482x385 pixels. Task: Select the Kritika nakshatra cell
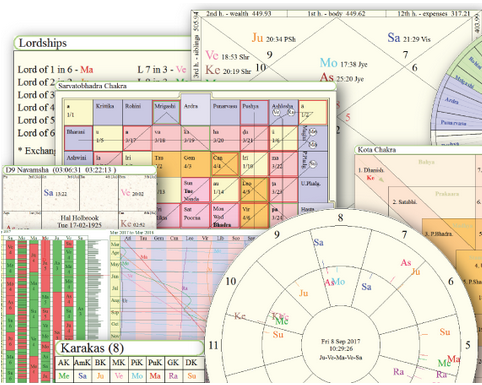point(108,112)
